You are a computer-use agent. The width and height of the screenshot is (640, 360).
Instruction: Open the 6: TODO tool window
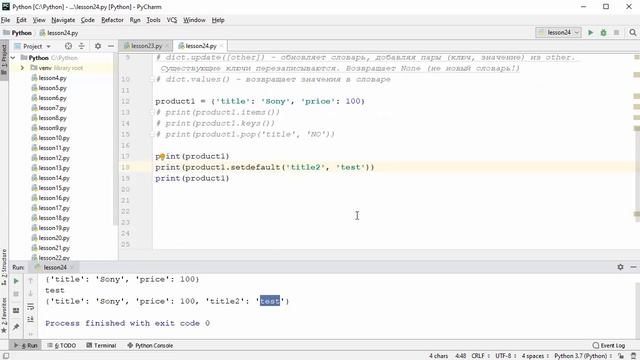coord(62,345)
